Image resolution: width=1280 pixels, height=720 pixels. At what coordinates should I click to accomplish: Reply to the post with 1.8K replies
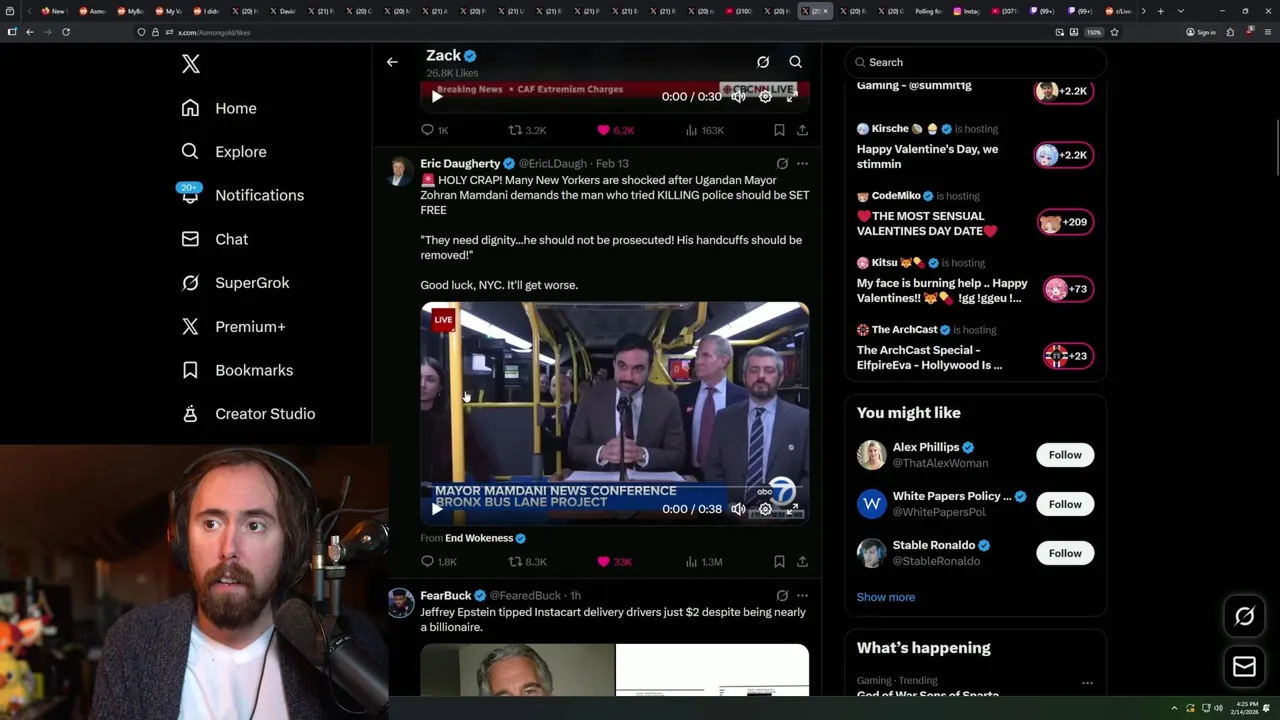(x=438, y=562)
